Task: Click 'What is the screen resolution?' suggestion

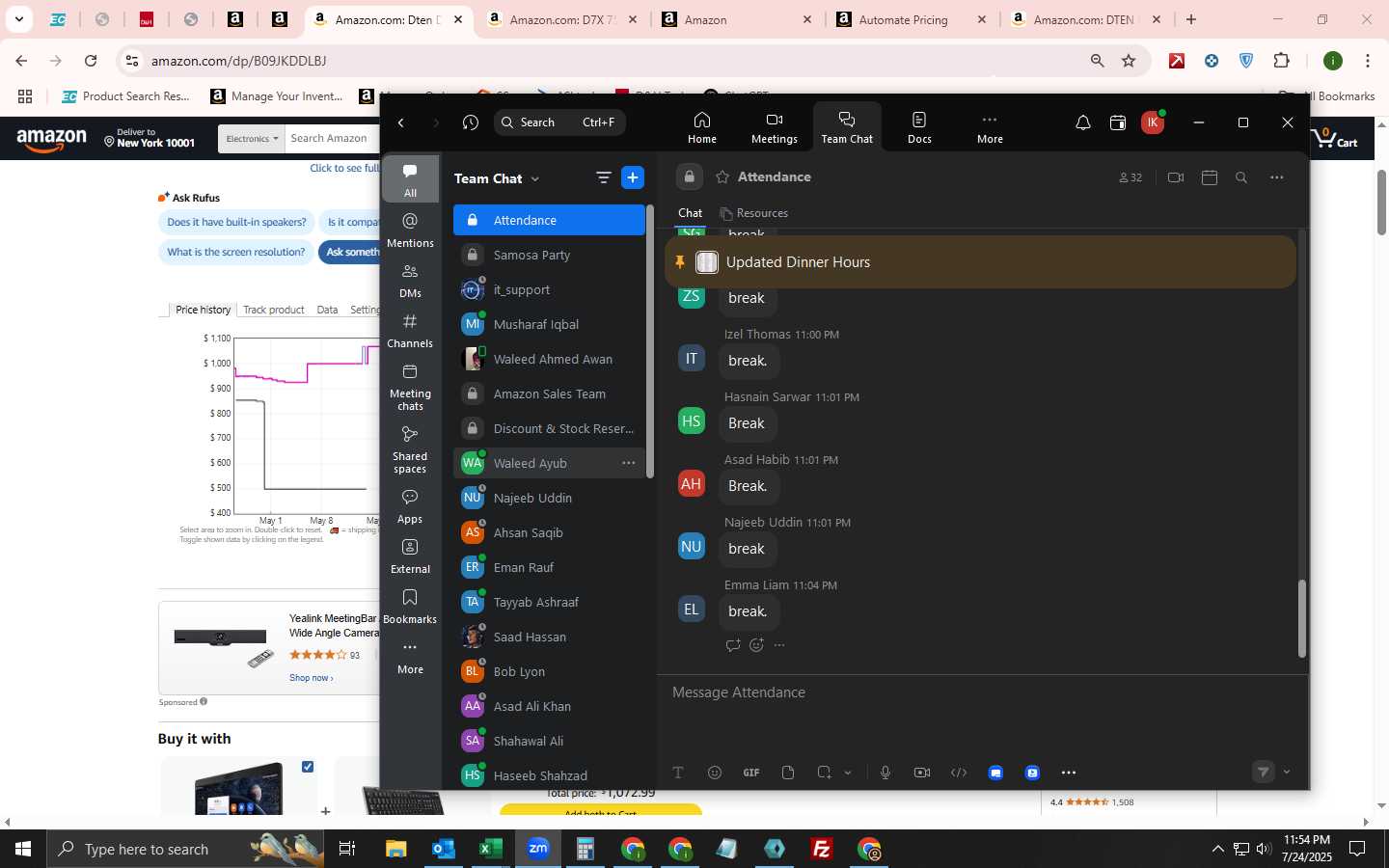Action: [236, 252]
